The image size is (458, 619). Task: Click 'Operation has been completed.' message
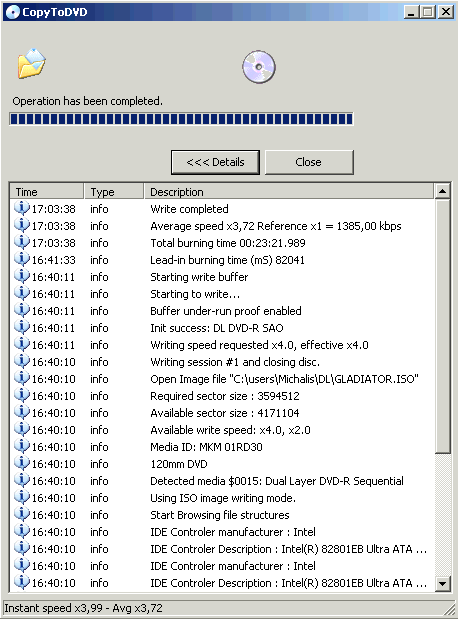[x=87, y=101]
